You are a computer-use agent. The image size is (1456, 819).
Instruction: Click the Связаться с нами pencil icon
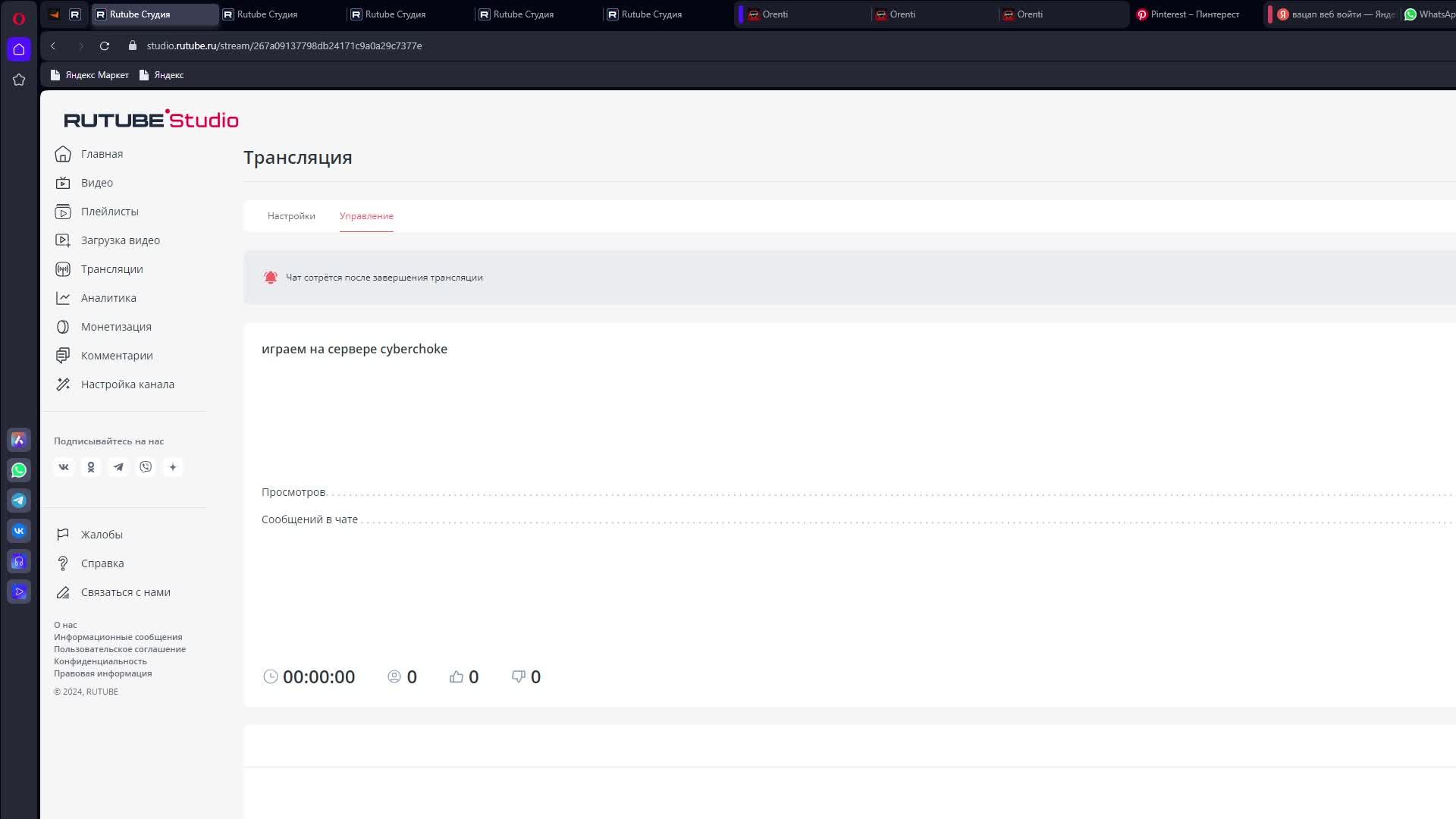[x=63, y=592]
